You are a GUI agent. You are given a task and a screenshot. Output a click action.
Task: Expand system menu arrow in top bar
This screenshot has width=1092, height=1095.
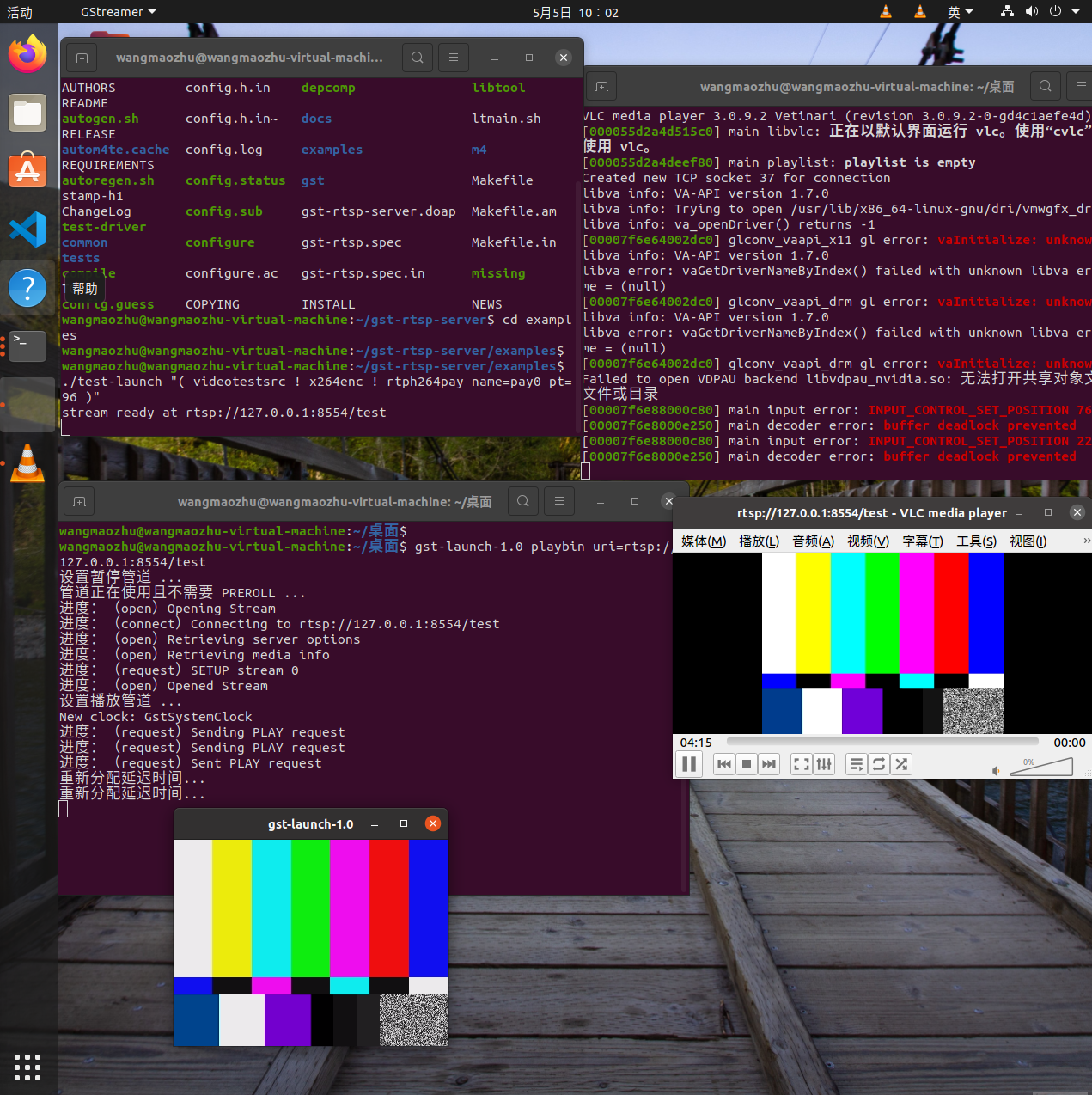tap(1076, 12)
